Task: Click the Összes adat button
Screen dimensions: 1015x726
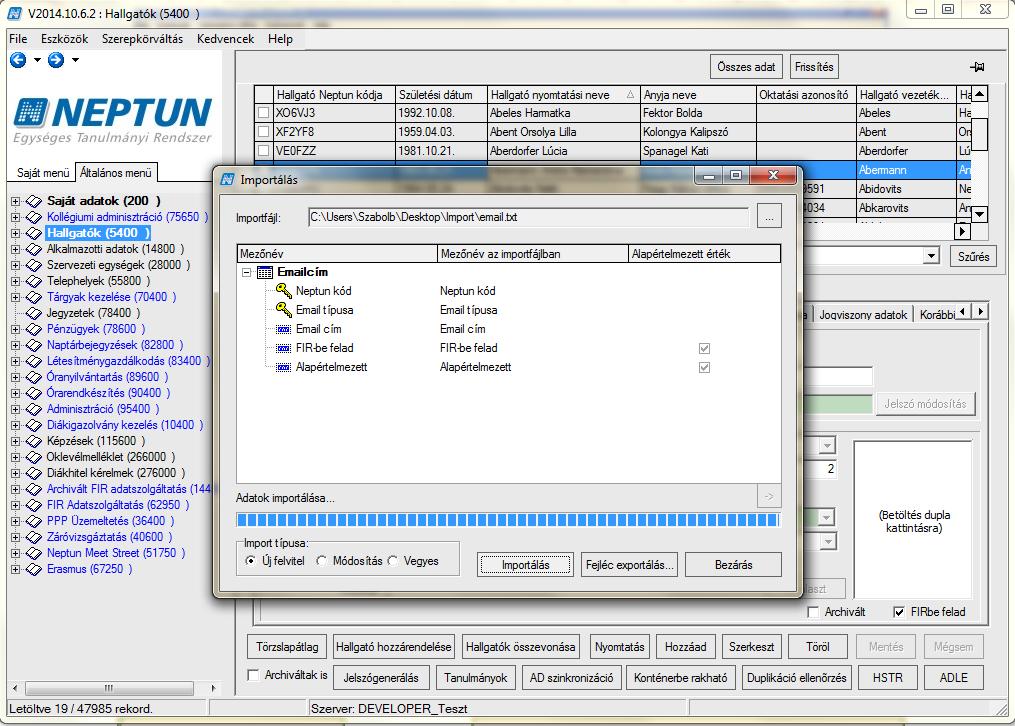Action: 746,67
